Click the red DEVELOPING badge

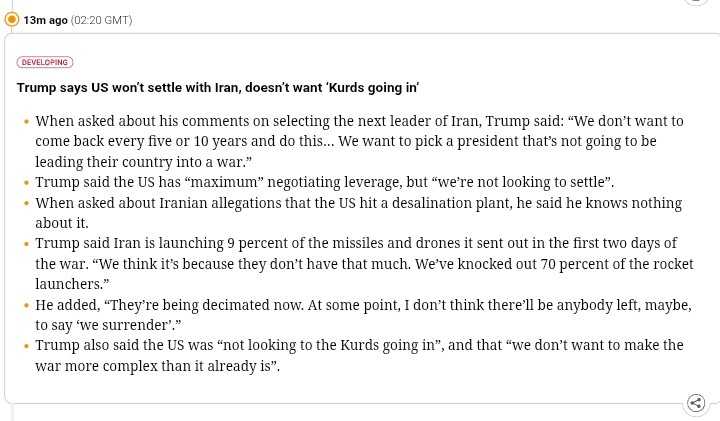(x=45, y=62)
